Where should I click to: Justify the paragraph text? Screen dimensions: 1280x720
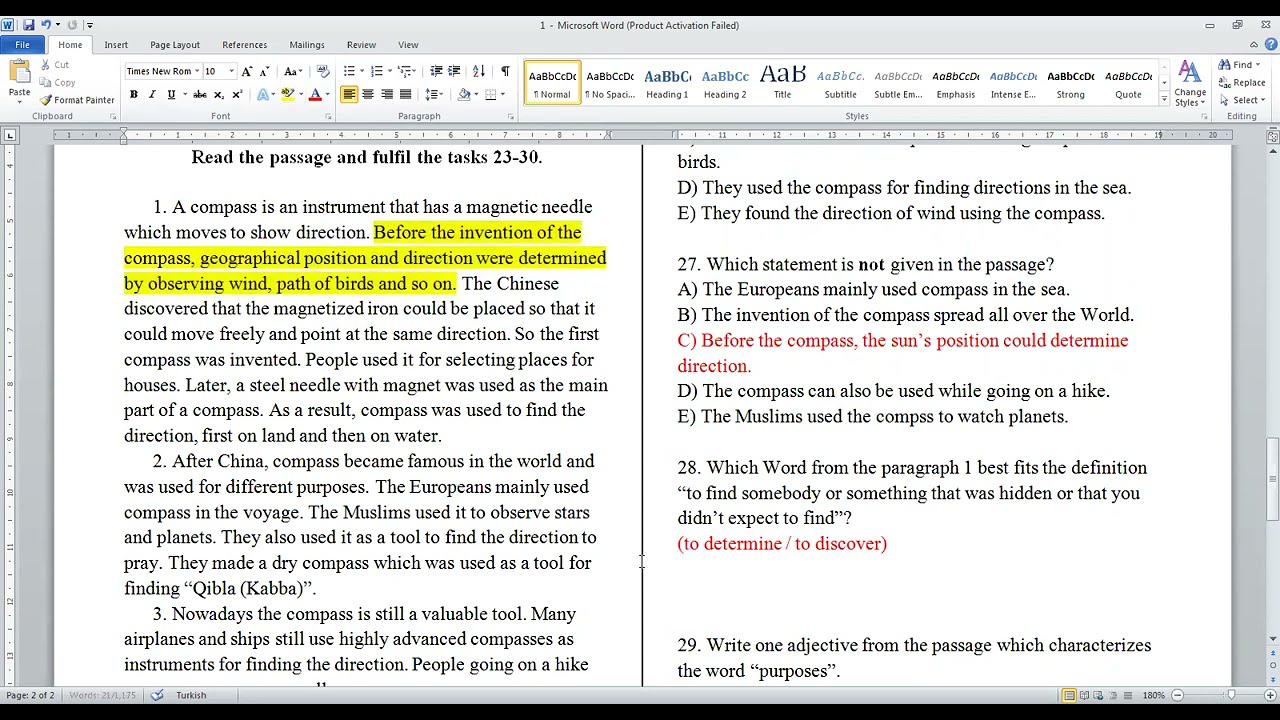click(x=405, y=95)
